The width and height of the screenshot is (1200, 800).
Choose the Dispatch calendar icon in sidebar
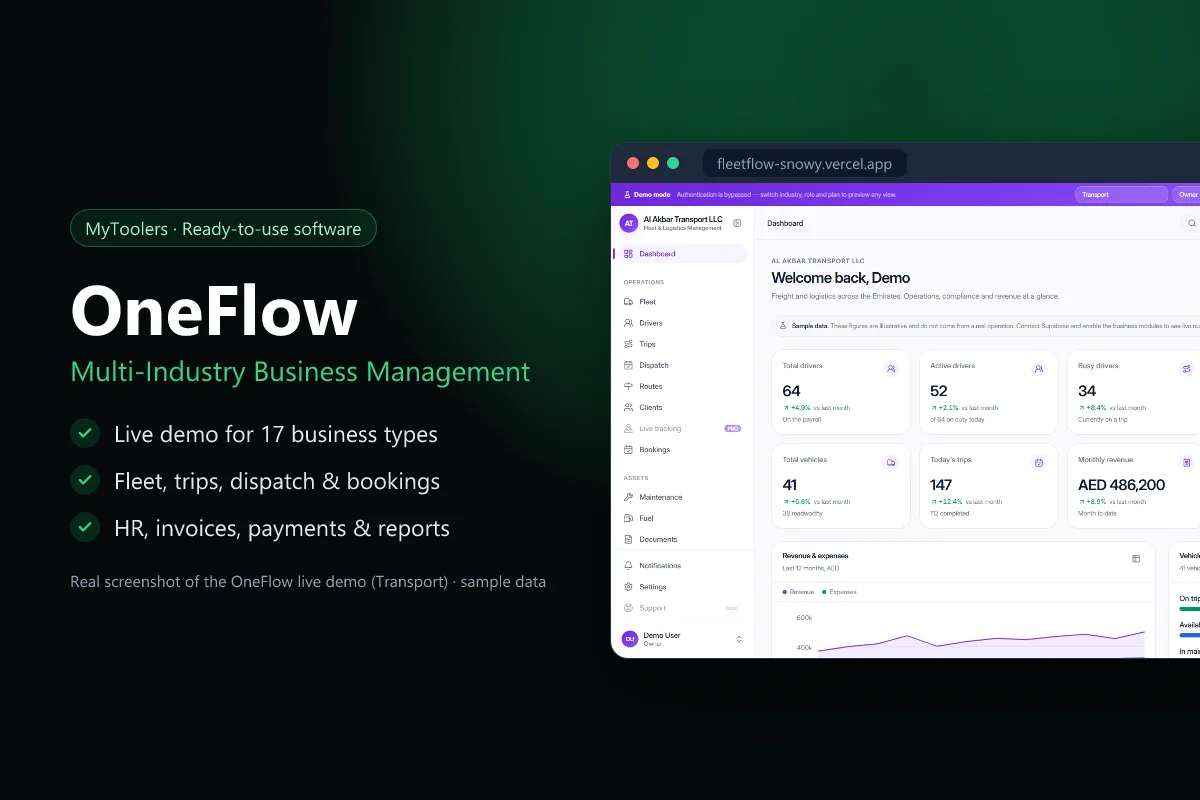point(628,365)
